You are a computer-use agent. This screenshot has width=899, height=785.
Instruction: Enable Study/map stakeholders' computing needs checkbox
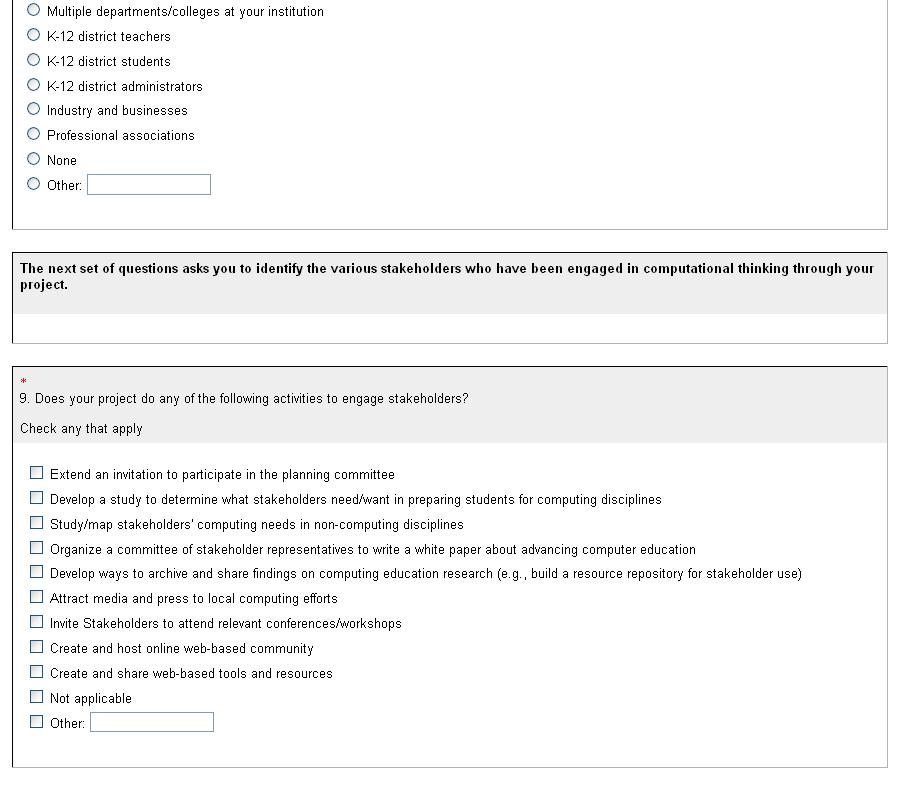(37, 522)
